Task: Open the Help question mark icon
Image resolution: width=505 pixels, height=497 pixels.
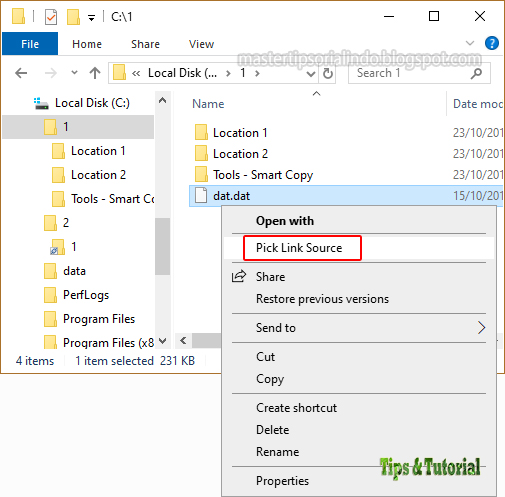Action: click(492, 43)
